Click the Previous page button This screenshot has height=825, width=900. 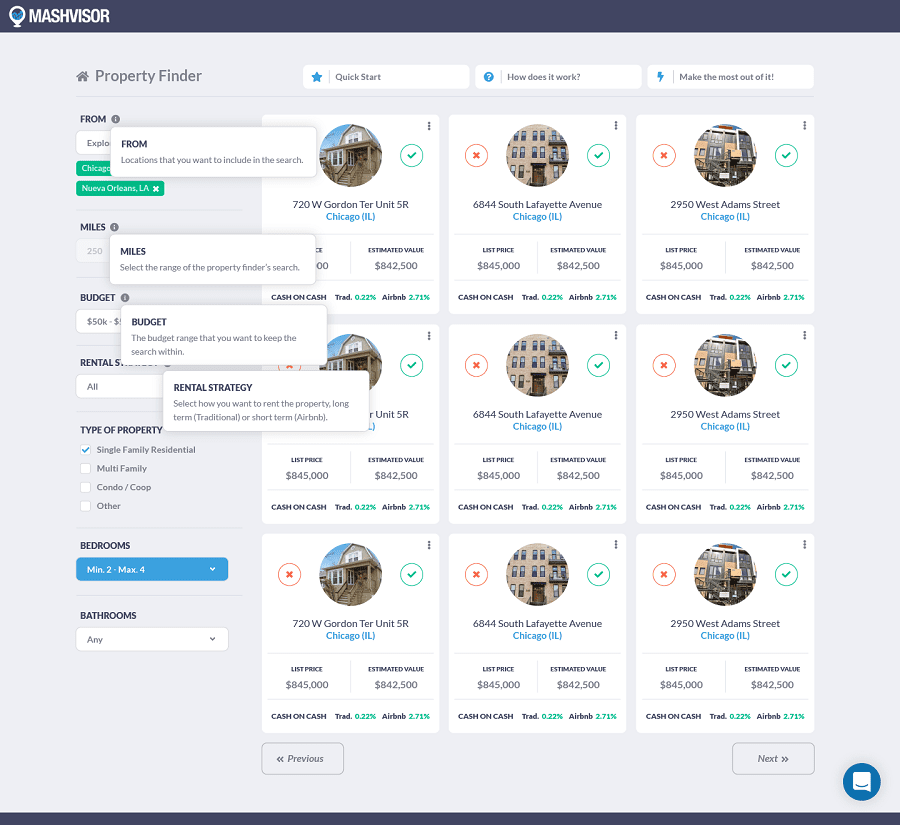pyautogui.click(x=302, y=758)
